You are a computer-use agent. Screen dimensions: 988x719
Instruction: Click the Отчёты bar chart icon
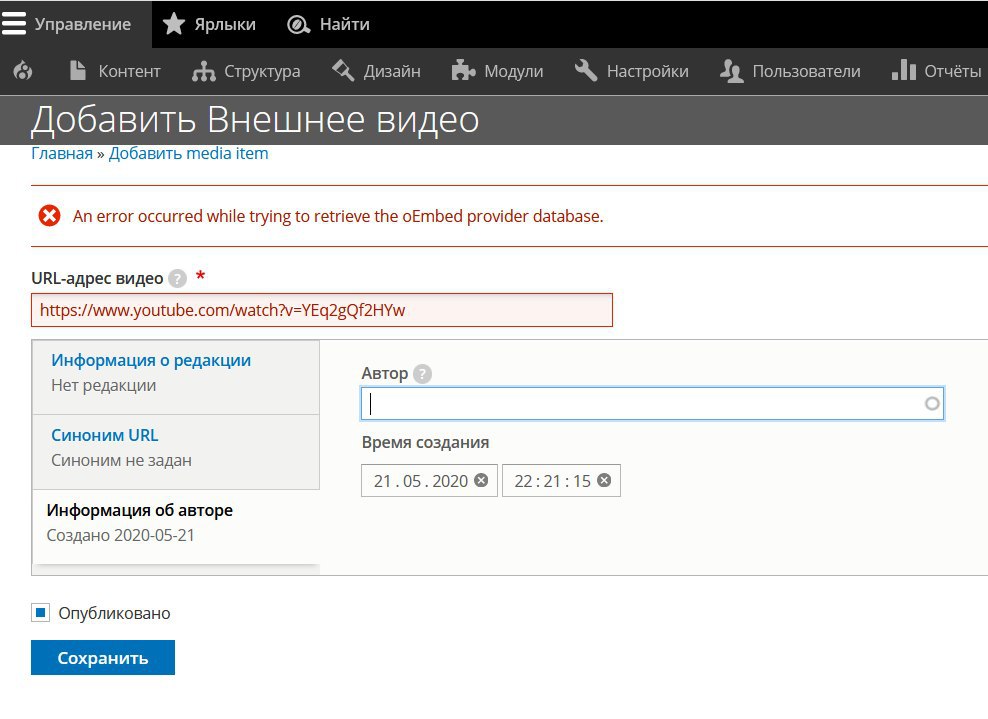coord(904,70)
